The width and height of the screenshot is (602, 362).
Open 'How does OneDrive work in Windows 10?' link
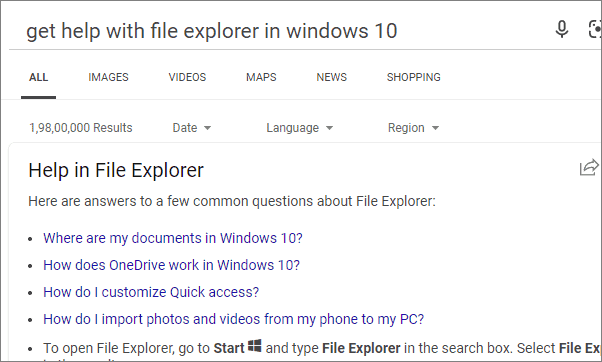click(x=171, y=265)
